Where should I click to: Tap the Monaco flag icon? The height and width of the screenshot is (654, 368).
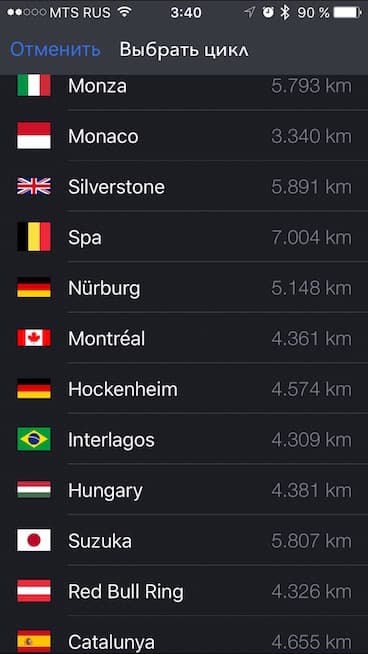[x=34, y=136]
